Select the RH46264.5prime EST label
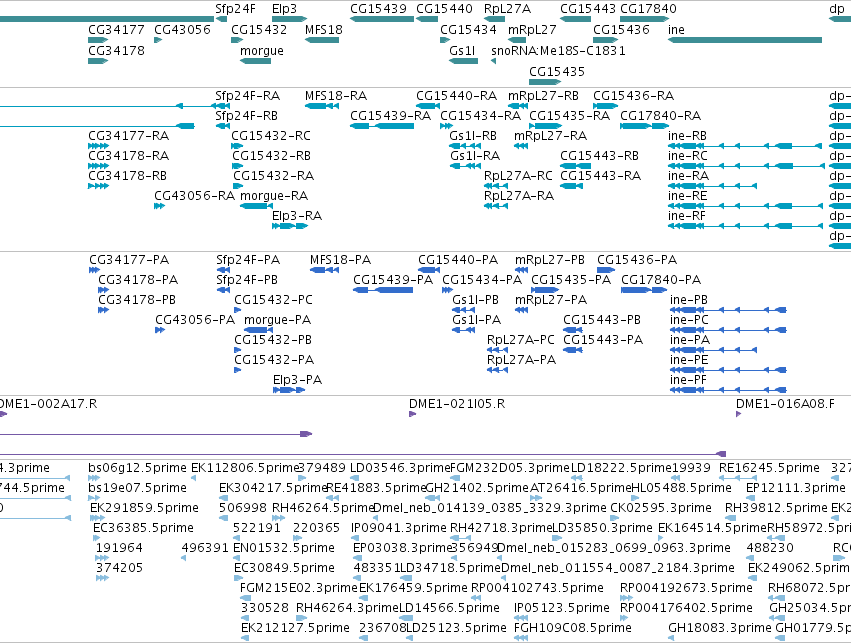This screenshot has width=851, height=643. [x=323, y=508]
